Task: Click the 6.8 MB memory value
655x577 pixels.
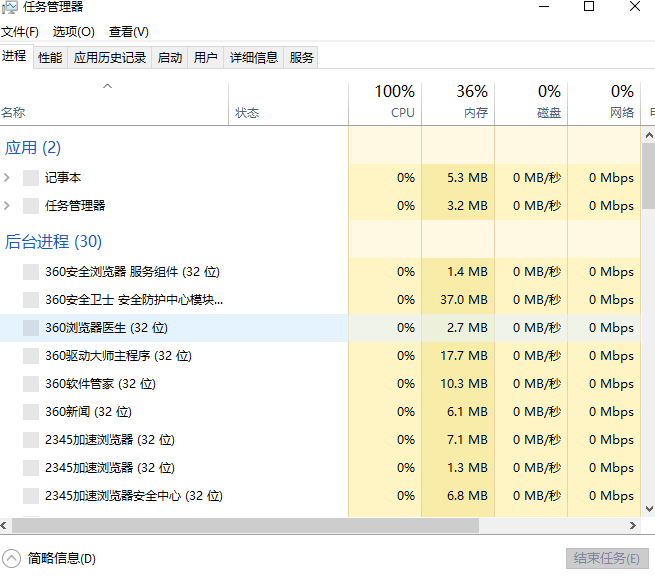Action: pyautogui.click(x=467, y=496)
